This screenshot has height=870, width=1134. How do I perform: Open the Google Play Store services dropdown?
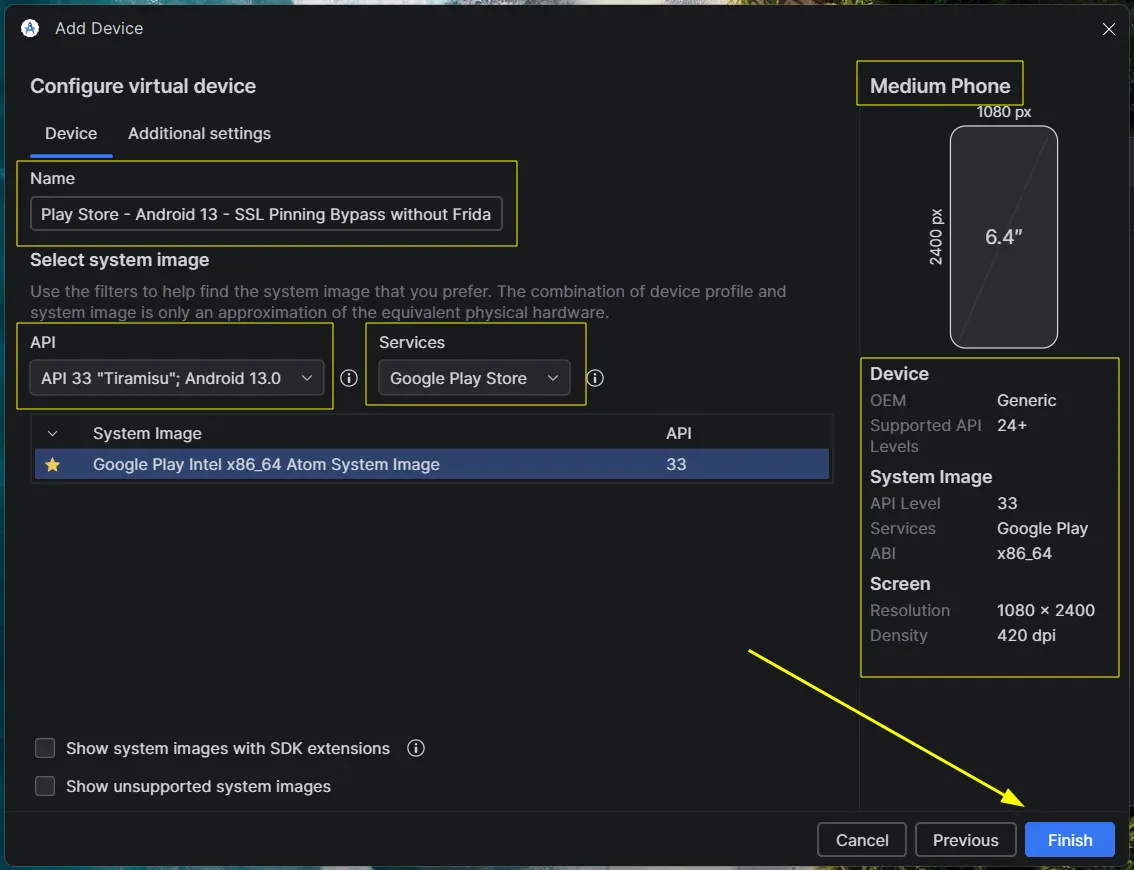[x=474, y=378]
